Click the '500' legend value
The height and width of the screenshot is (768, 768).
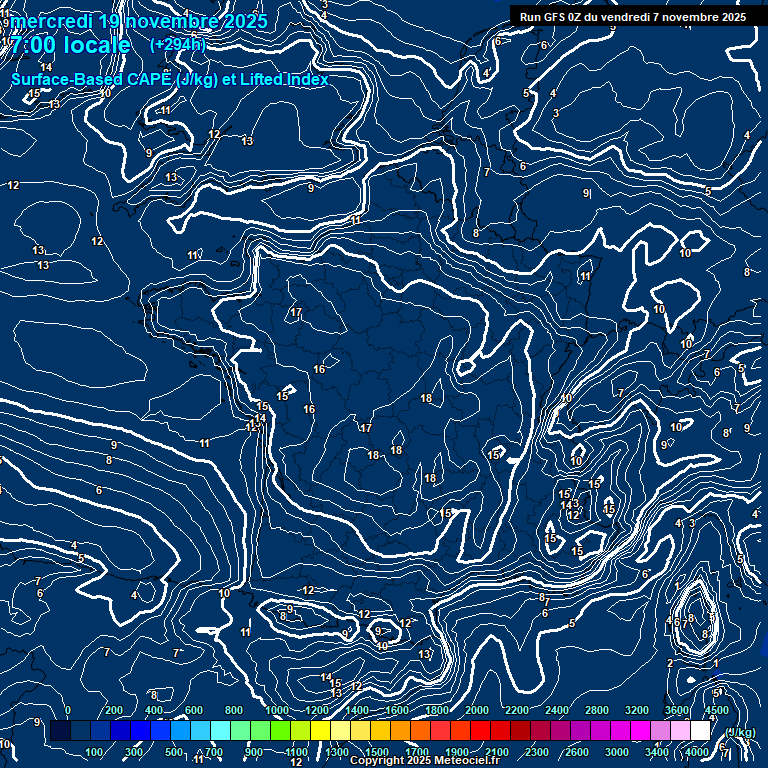[174, 752]
